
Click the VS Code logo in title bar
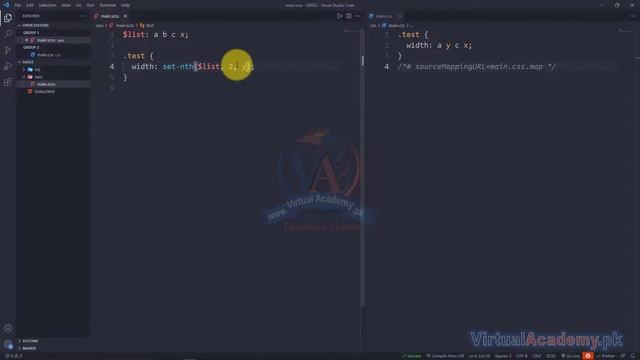[x=6, y=5]
